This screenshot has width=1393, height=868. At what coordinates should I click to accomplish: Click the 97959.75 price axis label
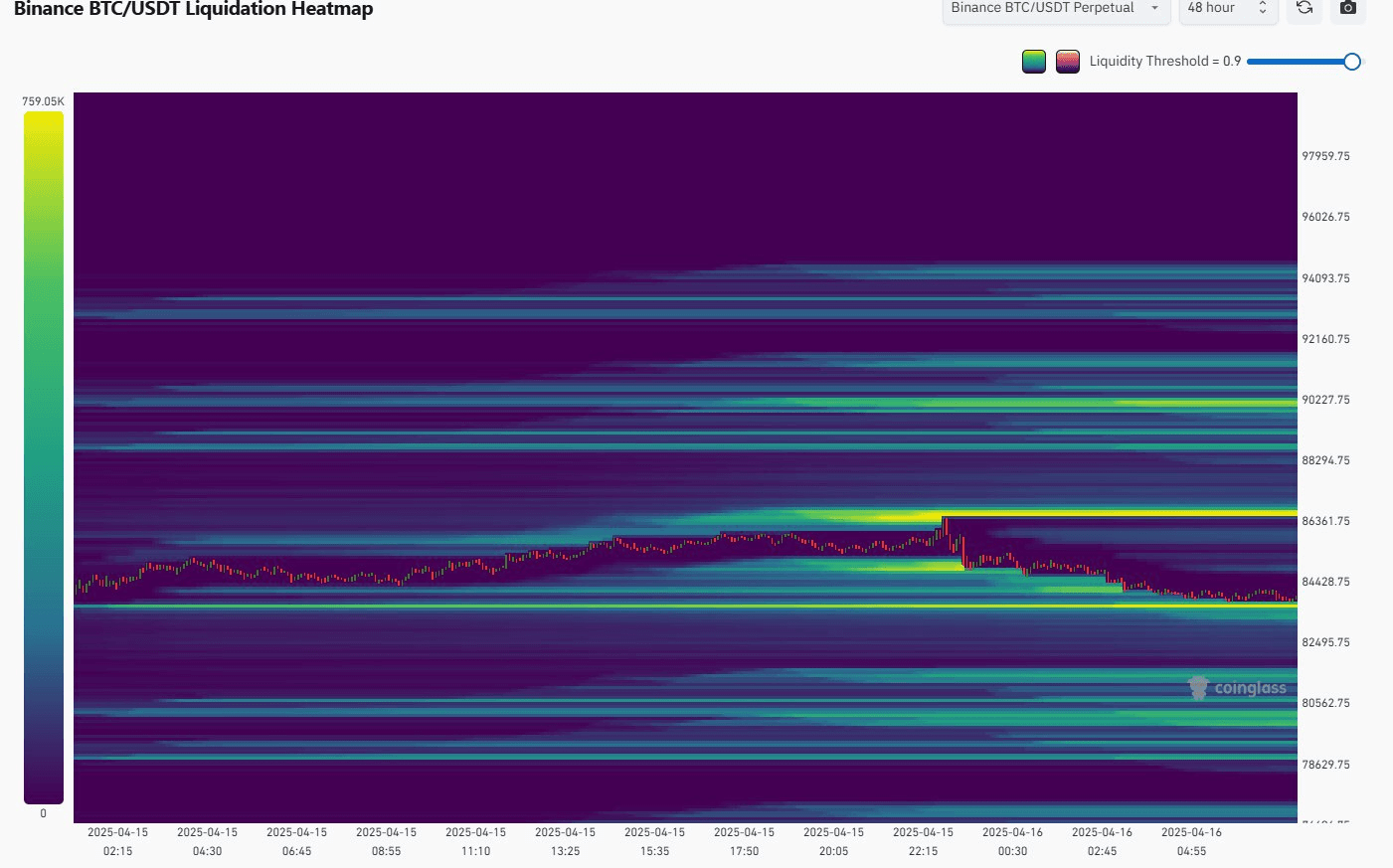point(1326,156)
